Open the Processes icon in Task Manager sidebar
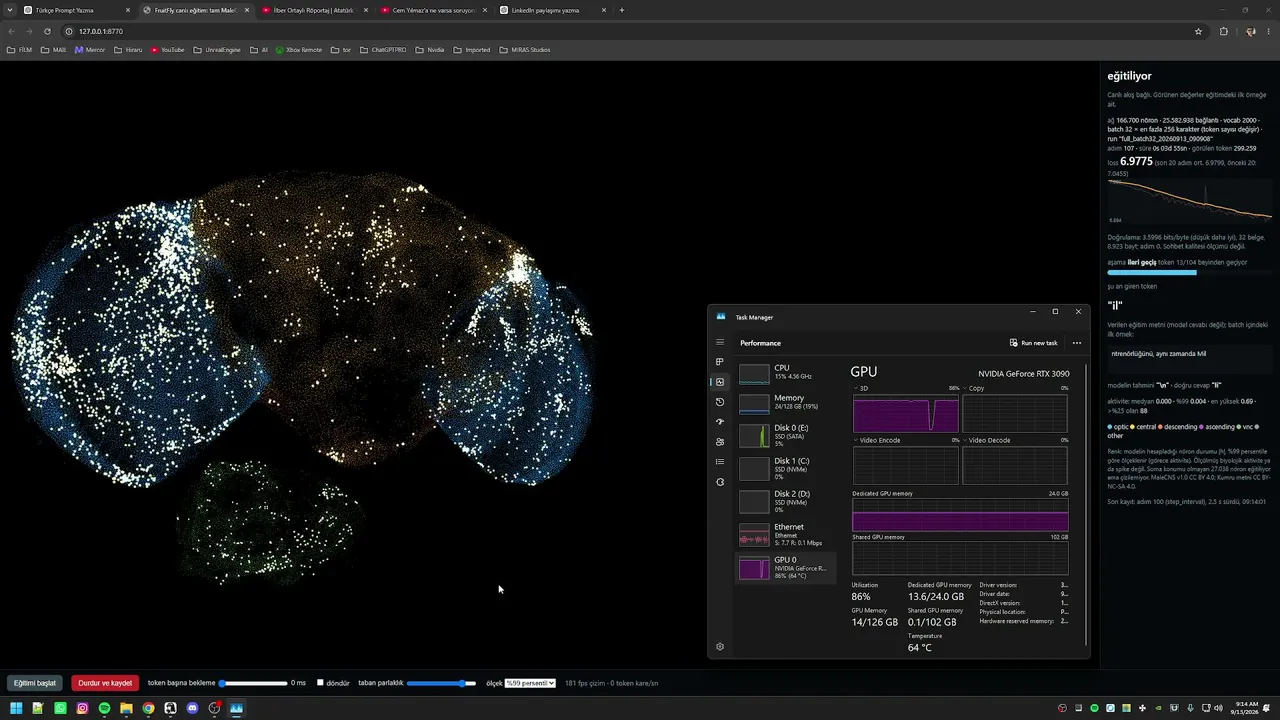This screenshot has width=1280, height=720. coord(720,362)
